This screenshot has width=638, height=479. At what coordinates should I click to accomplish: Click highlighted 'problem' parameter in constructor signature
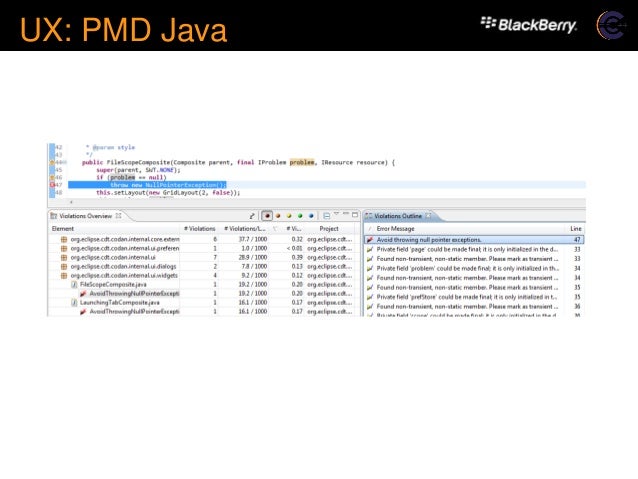click(x=302, y=162)
